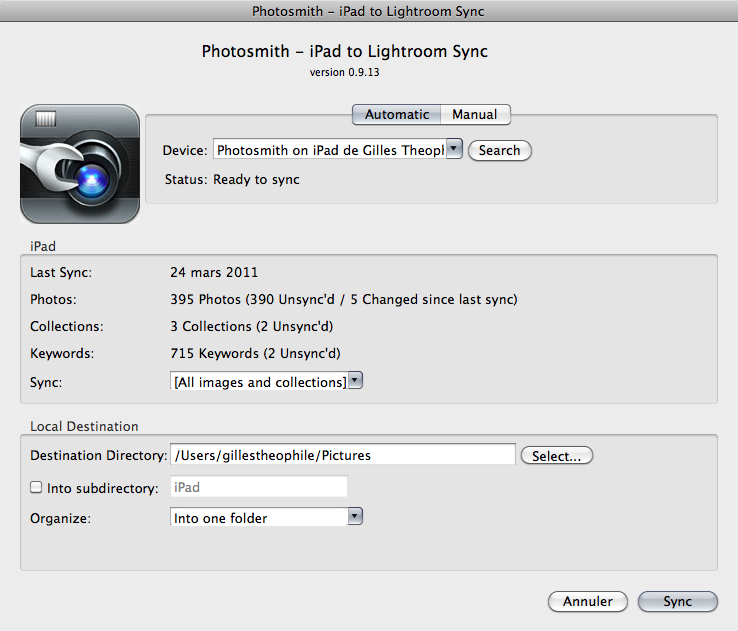The width and height of the screenshot is (738, 631).
Task: Expand the Sync images dropdown arrow
Action: point(355,380)
